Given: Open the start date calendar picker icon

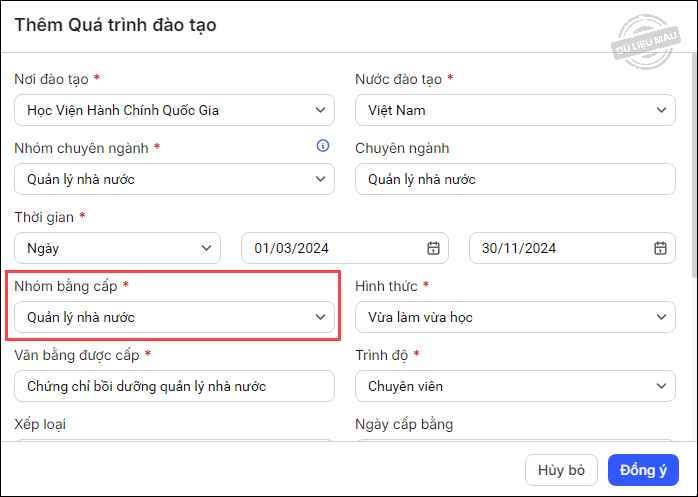Looking at the screenshot, I should (x=433, y=248).
